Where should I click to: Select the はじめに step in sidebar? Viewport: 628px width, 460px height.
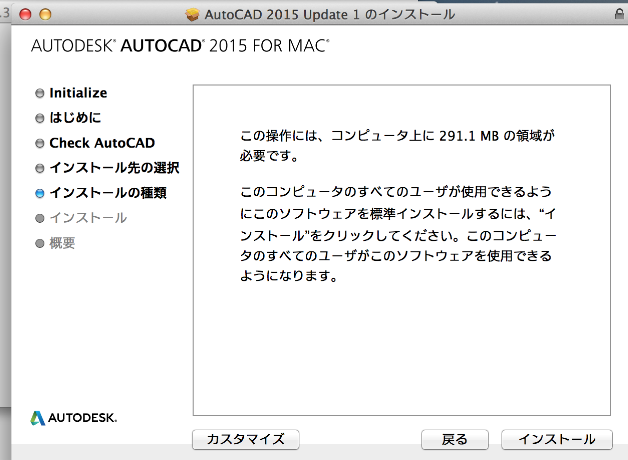click(x=75, y=118)
